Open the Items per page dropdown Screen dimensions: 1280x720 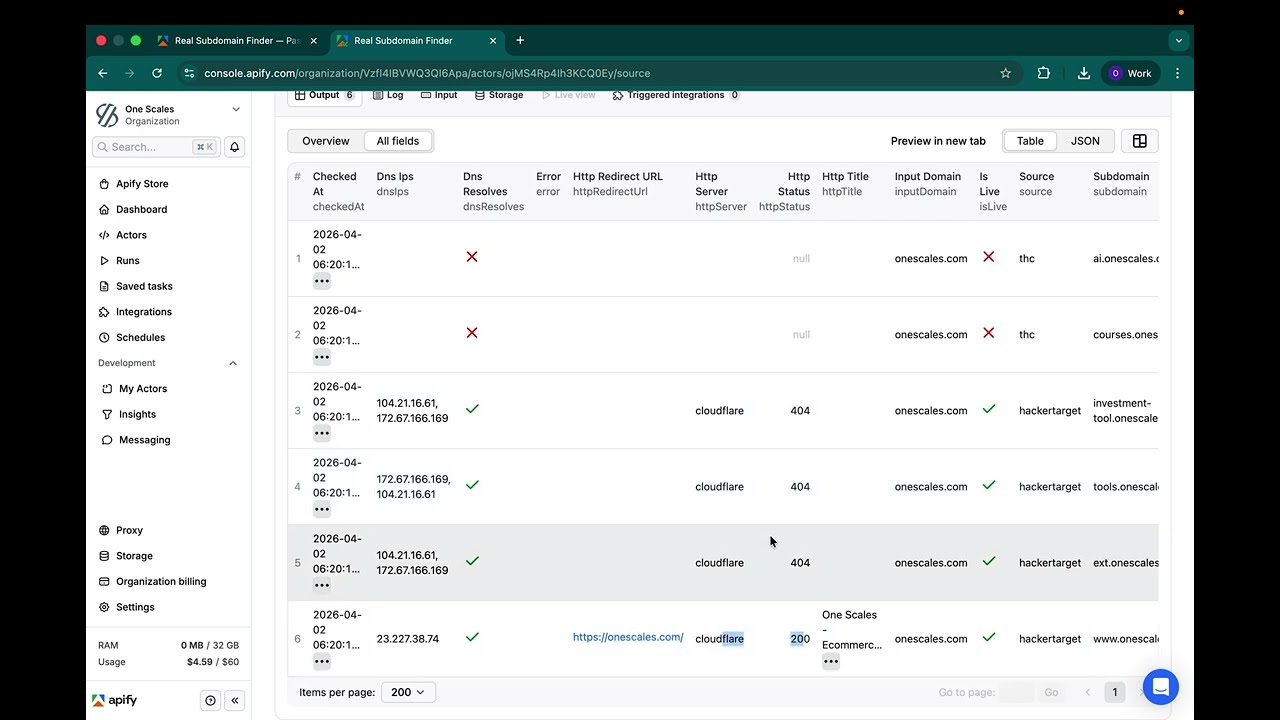[x=408, y=692]
